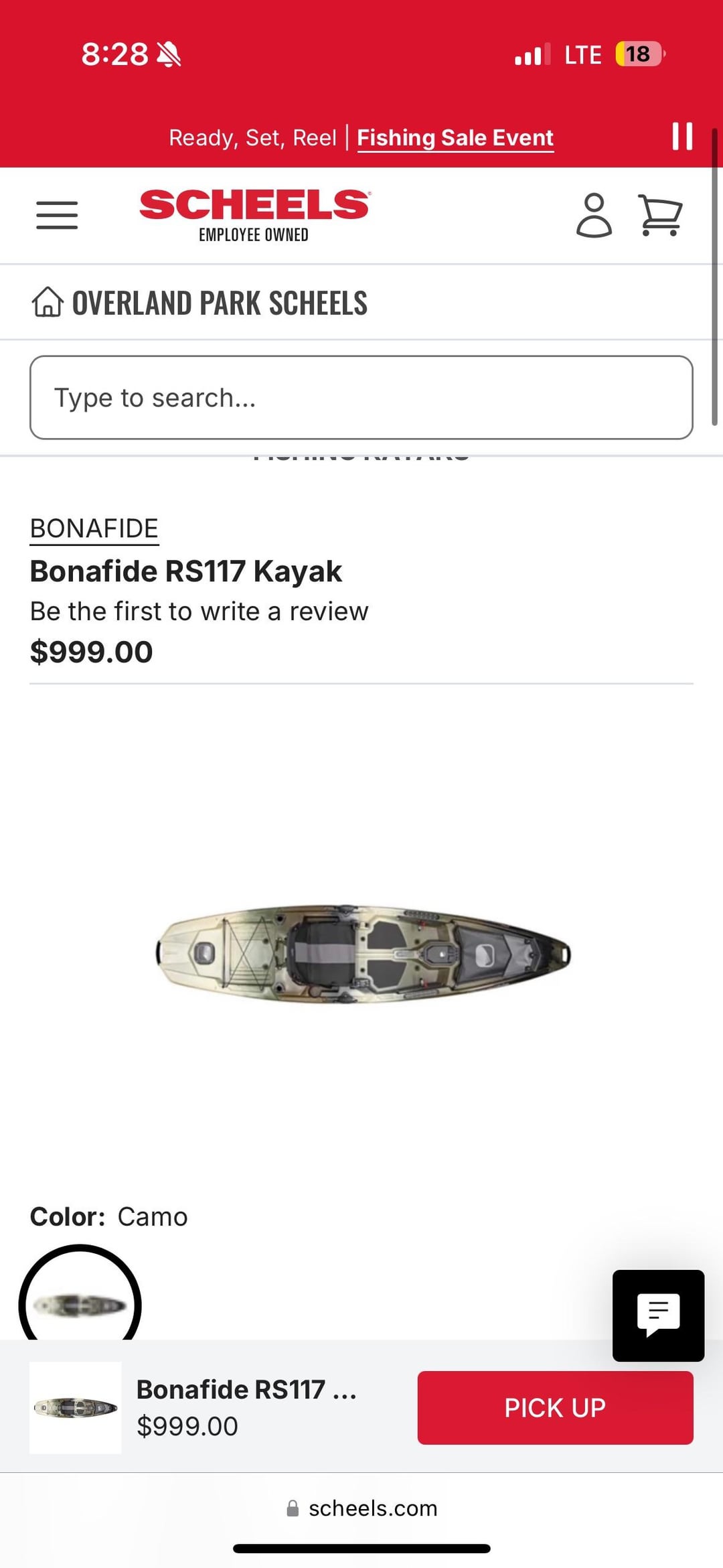Tap the truncated Bonafide RS117 sticky title
This screenshot has width=723, height=1568.
[x=246, y=1390]
